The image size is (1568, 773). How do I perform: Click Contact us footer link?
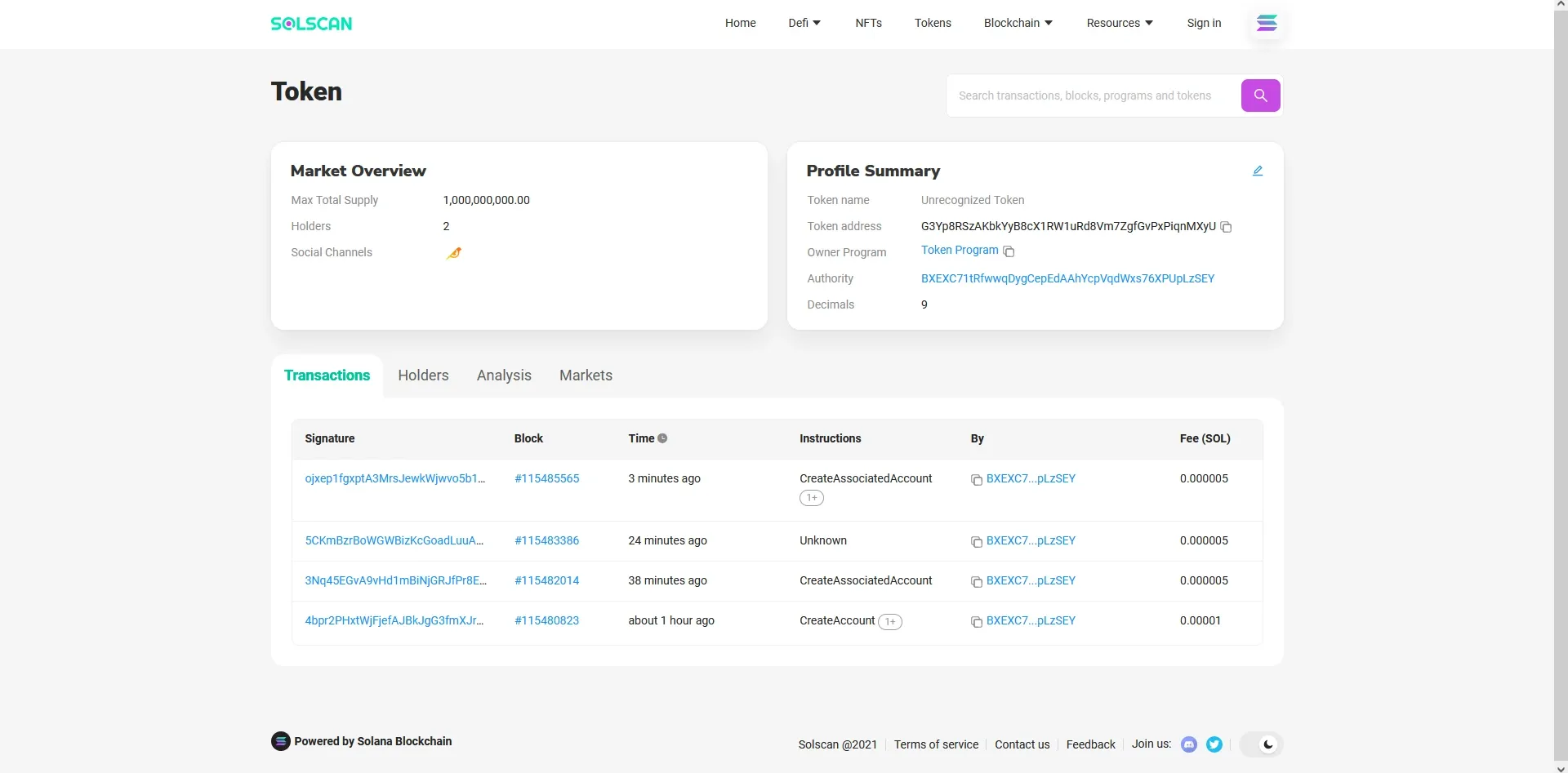point(1022,744)
